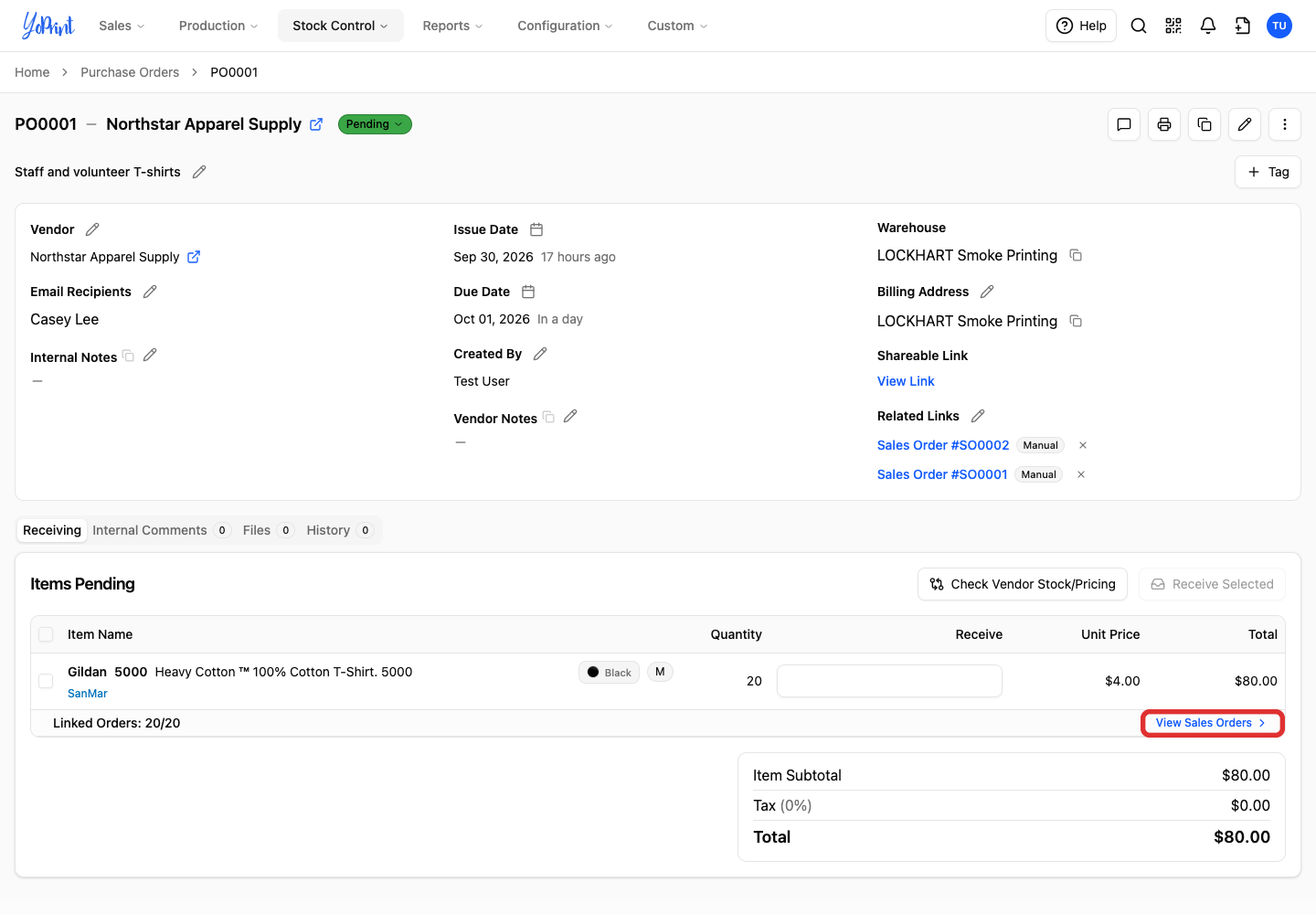The image size is (1316, 914).
Task: Click Check Vendor Stock/Pricing button
Action: [x=1023, y=584]
